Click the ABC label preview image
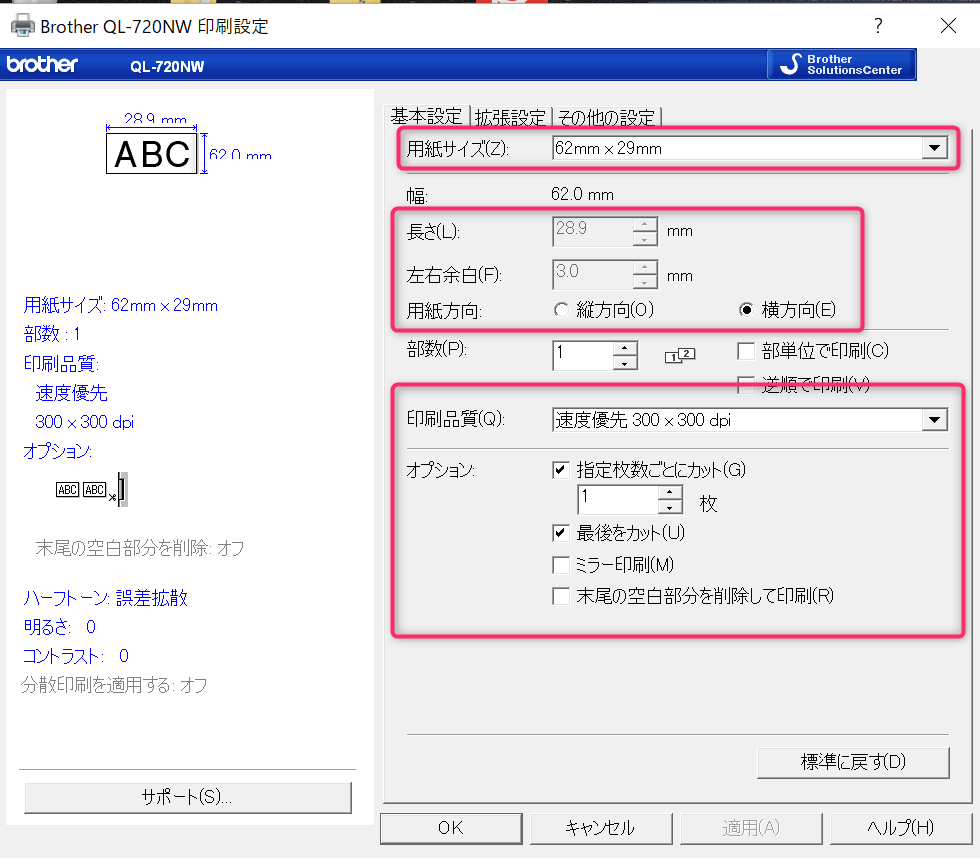980x858 pixels. 152,153
